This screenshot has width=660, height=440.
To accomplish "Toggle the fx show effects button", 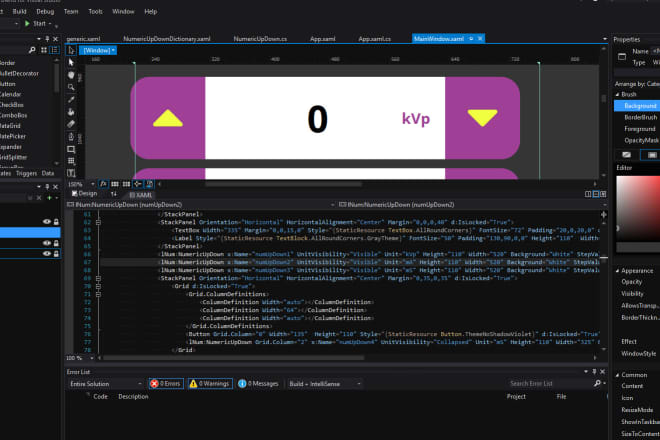I will (x=103, y=184).
